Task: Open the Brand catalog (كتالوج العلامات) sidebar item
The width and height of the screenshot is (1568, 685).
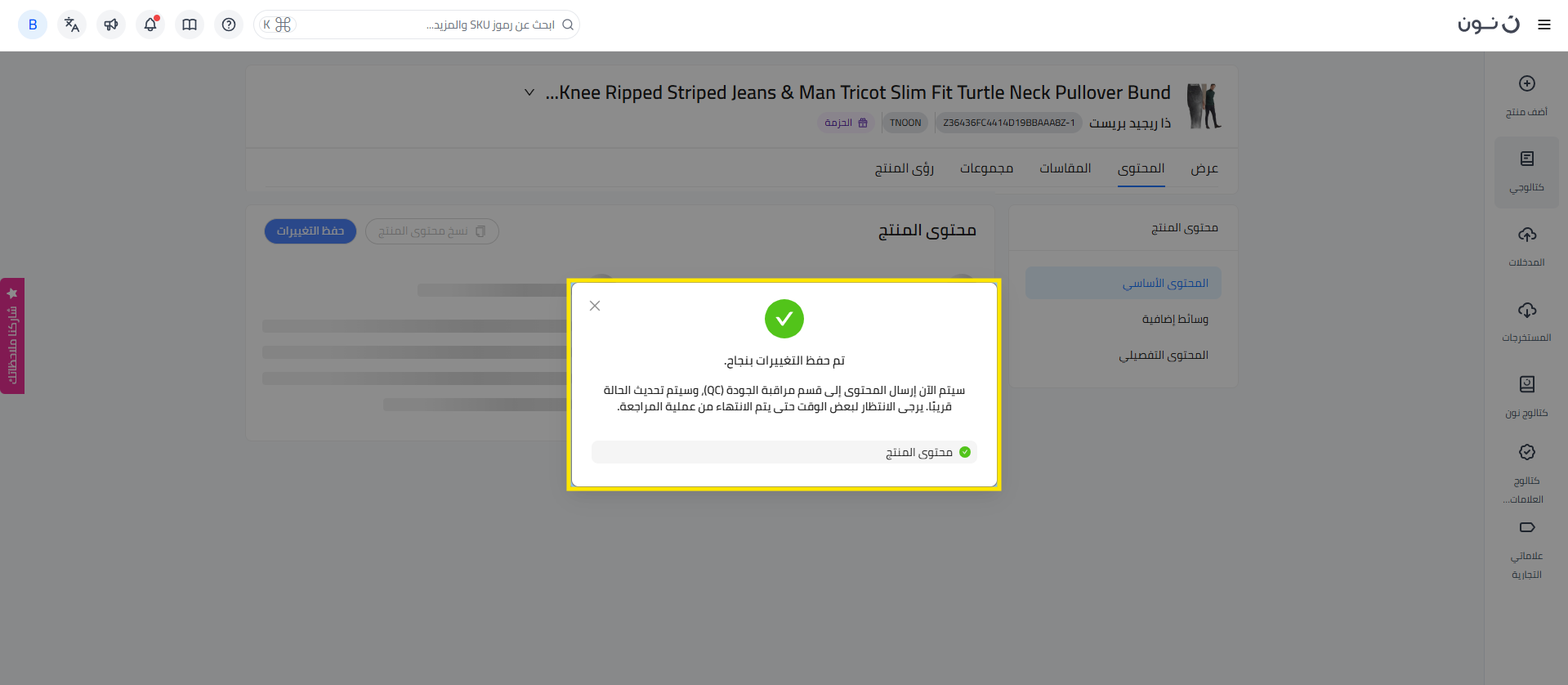Action: [x=1526, y=474]
